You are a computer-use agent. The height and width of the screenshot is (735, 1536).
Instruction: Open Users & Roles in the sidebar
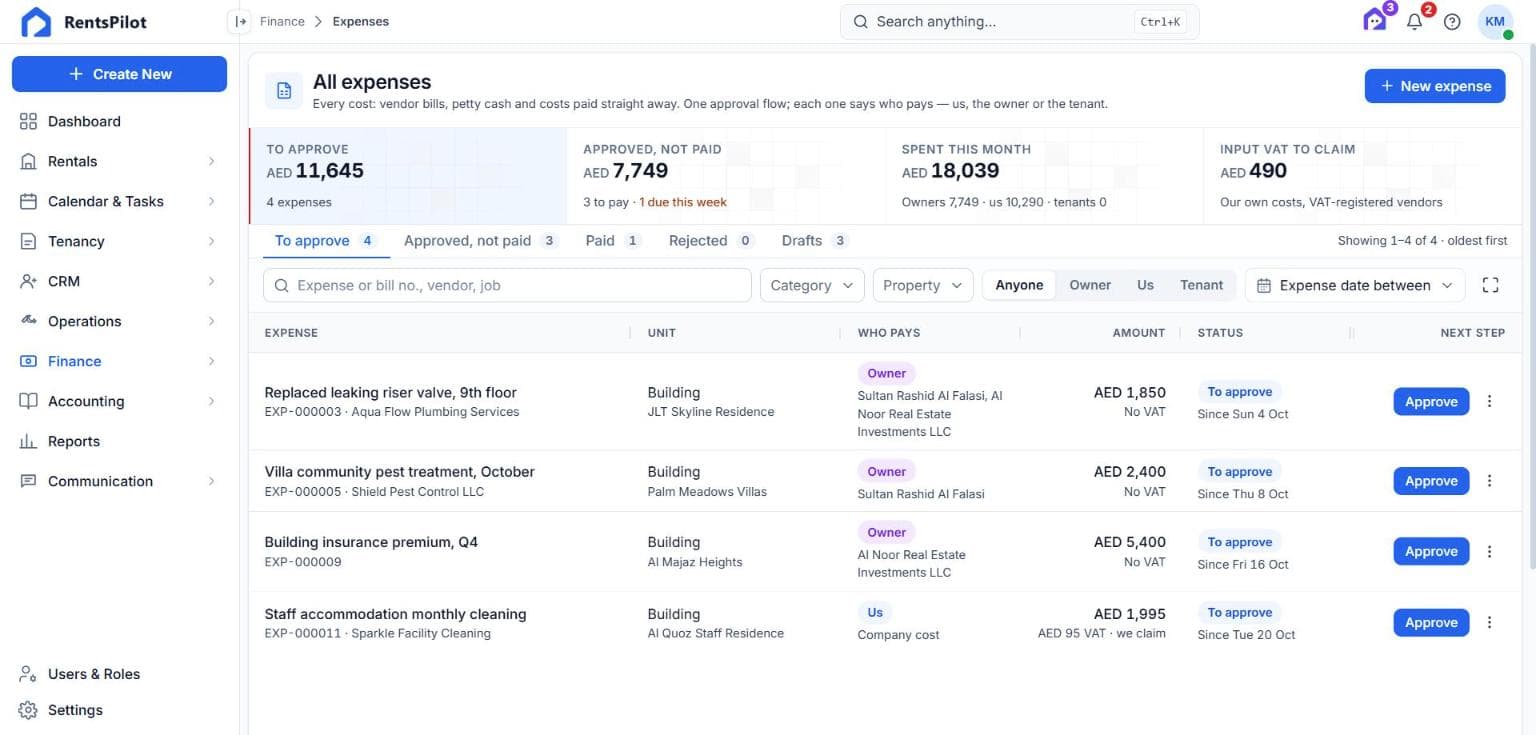click(119, 674)
